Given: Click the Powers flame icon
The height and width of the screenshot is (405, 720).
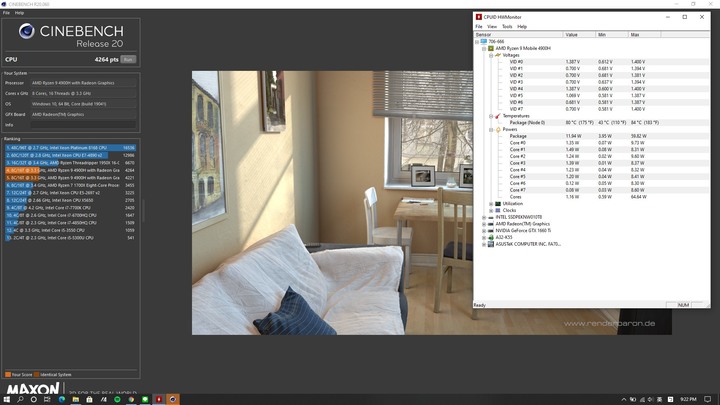Looking at the screenshot, I should [498, 129].
